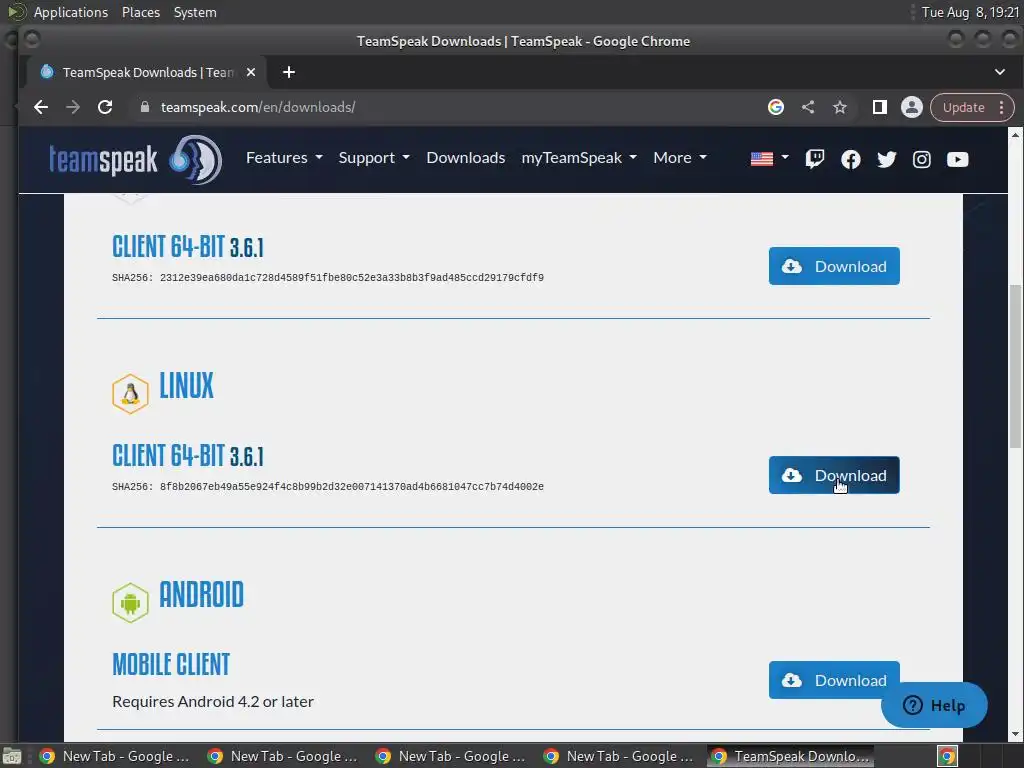The width and height of the screenshot is (1024, 768).
Task: Click the LINUX section heading
Action: point(186,386)
